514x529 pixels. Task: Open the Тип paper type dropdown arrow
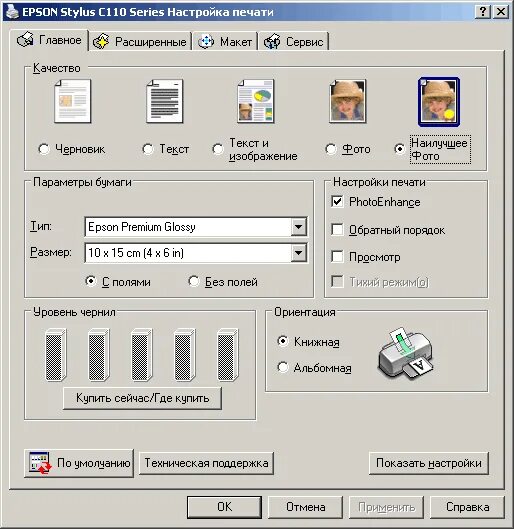(x=299, y=227)
